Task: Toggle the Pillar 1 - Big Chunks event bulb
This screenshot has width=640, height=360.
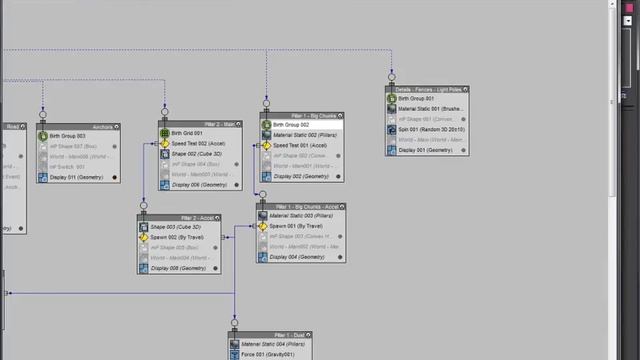Action: point(340,116)
